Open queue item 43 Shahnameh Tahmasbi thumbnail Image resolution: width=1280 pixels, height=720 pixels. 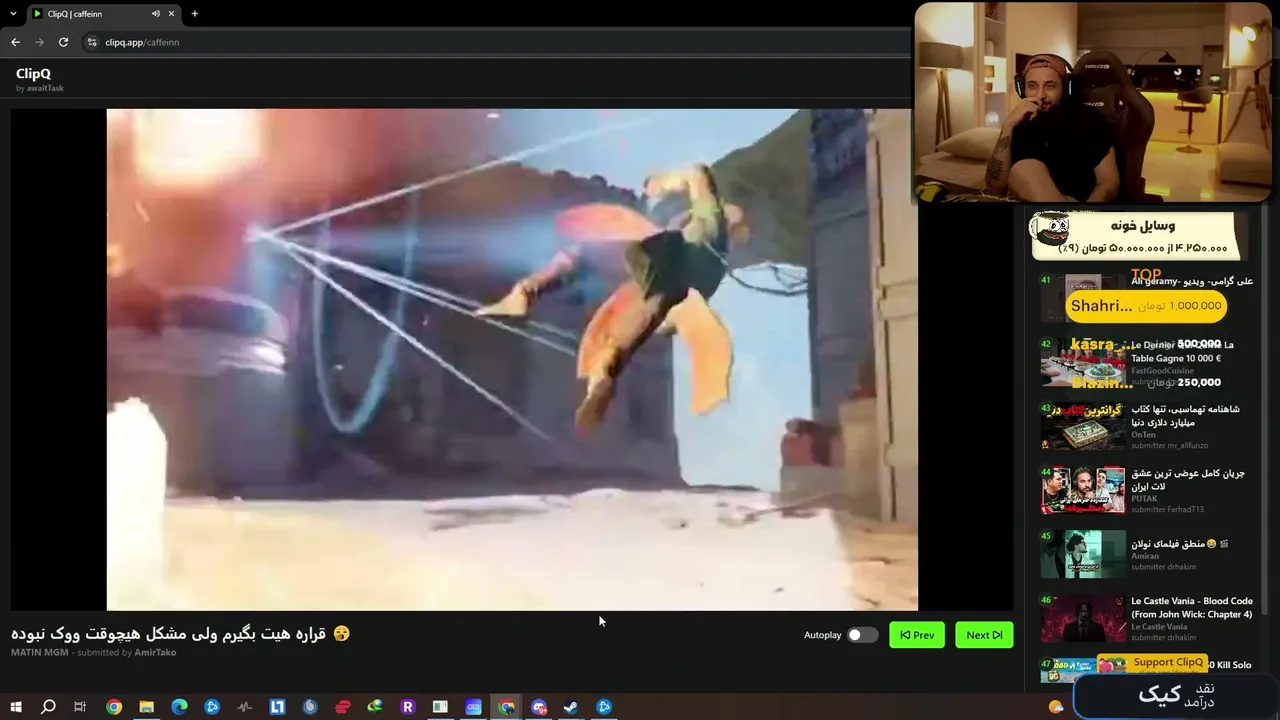click(1083, 426)
